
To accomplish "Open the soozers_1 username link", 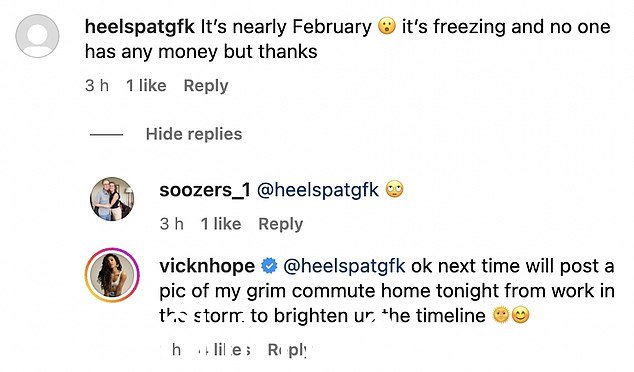I will [205, 190].
